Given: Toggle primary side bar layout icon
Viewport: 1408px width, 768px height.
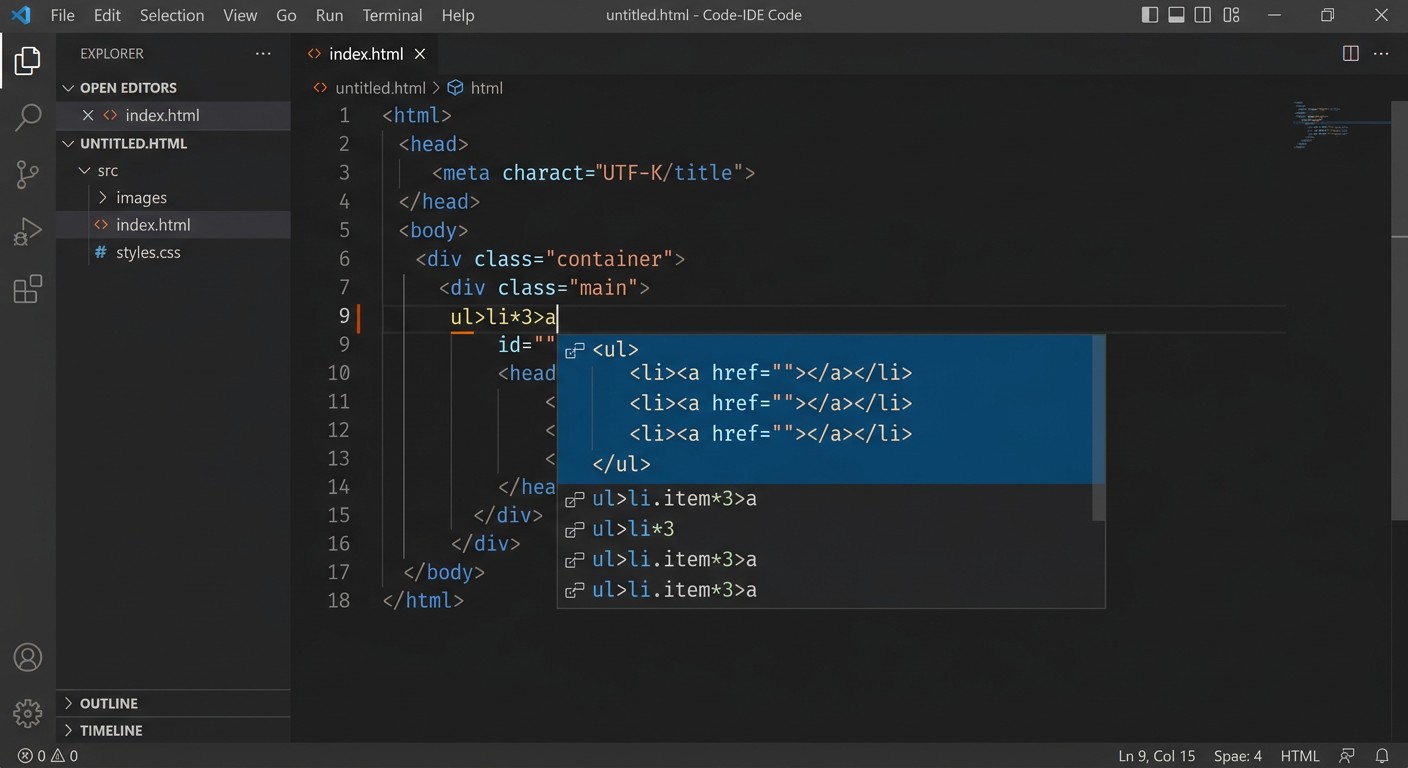Looking at the screenshot, I should tap(1150, 15).
